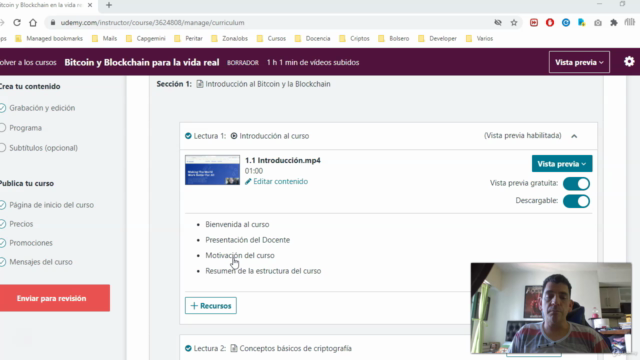Screen dimensions: 640x360
Task: Click Enviar para revisión button
Action: 55,298
